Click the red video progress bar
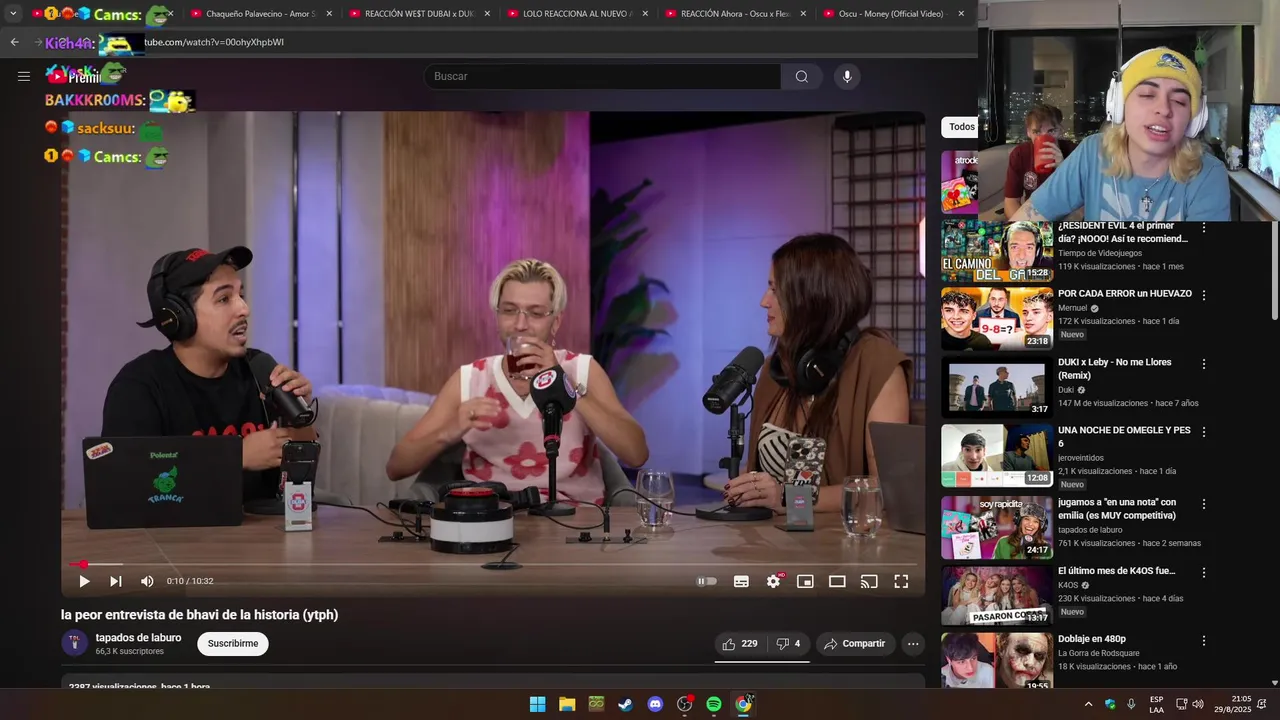Screen dimensions: 1280x720 494,564
